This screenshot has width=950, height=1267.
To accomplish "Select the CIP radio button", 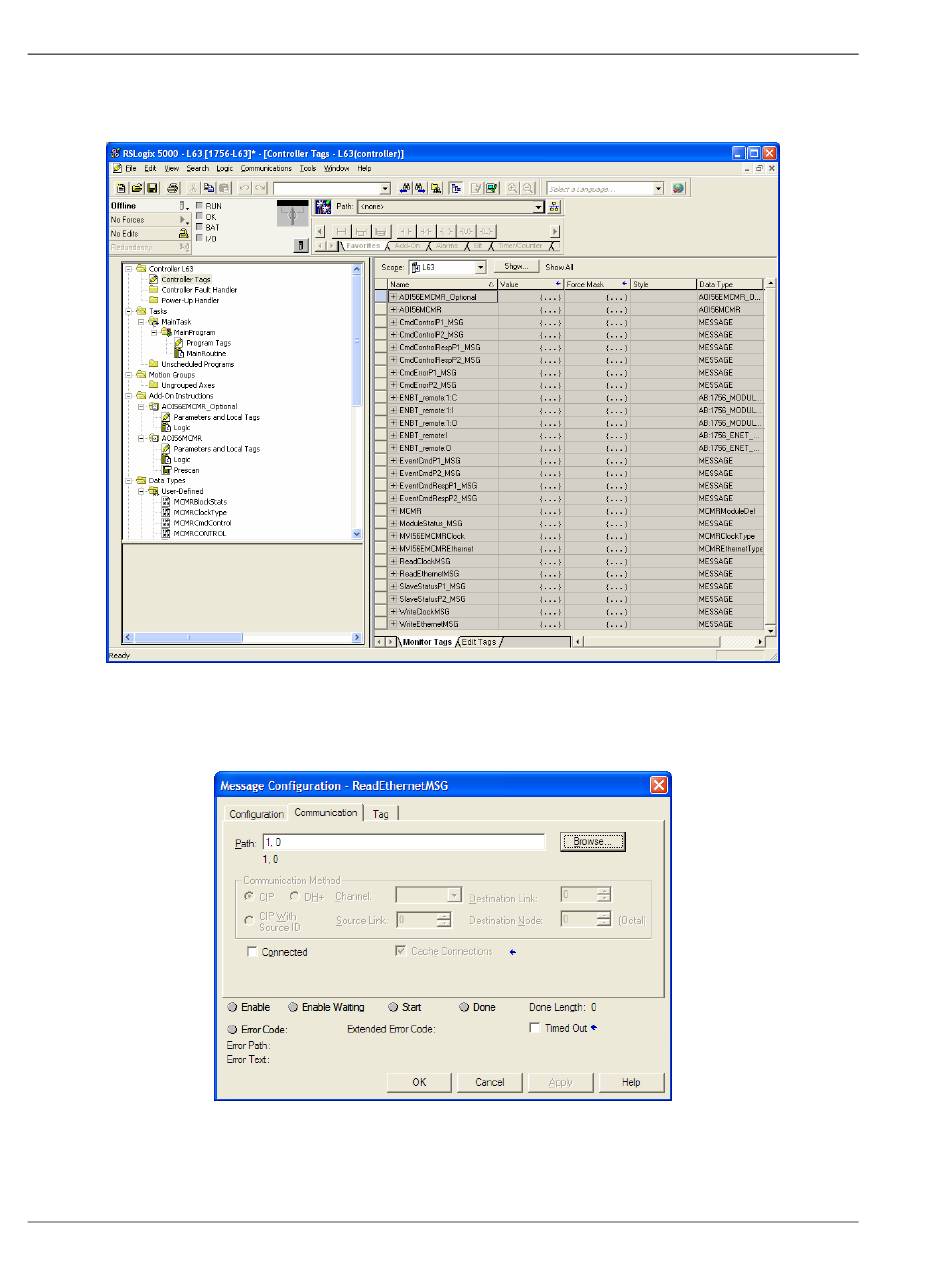I will tap(249, 896).
